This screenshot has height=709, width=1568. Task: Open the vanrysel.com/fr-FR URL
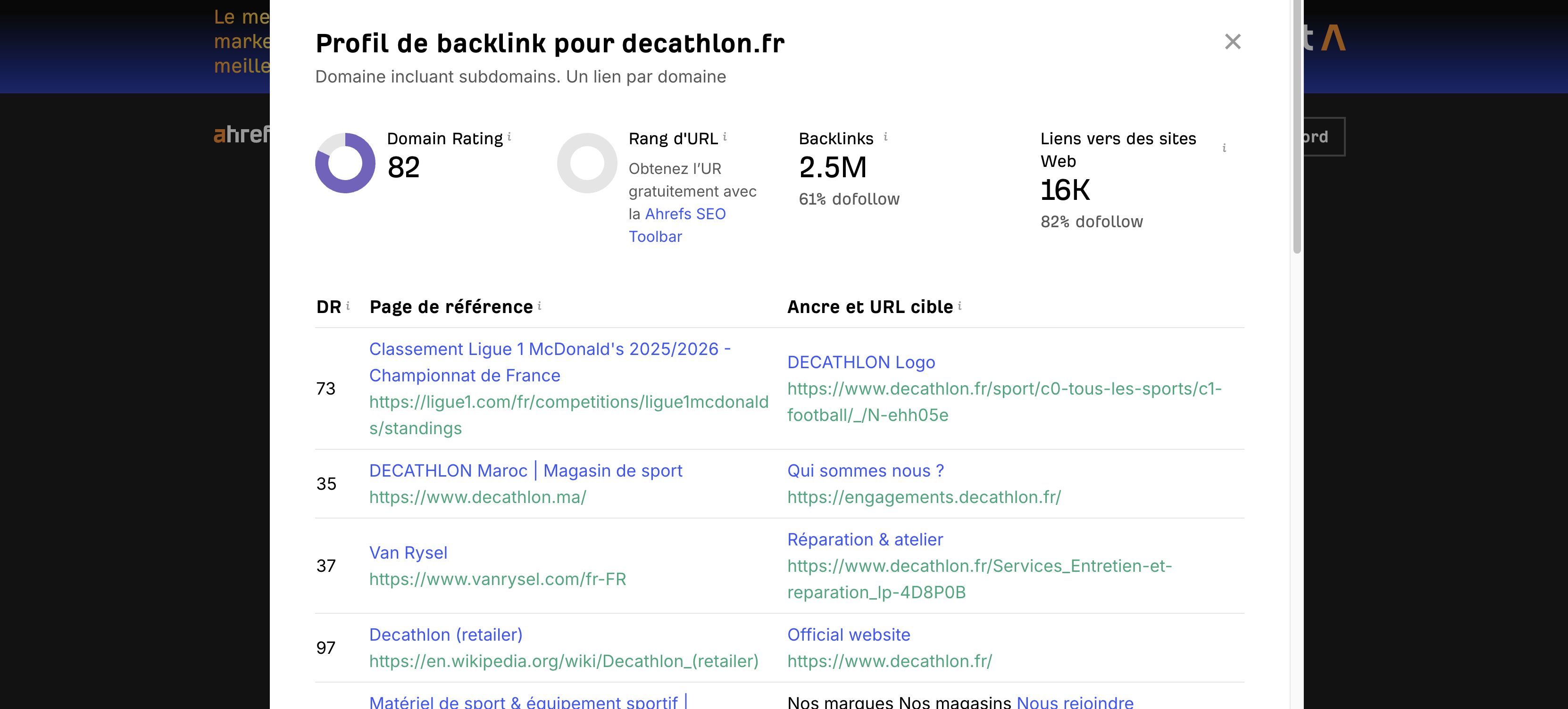(x=497, y=579)
